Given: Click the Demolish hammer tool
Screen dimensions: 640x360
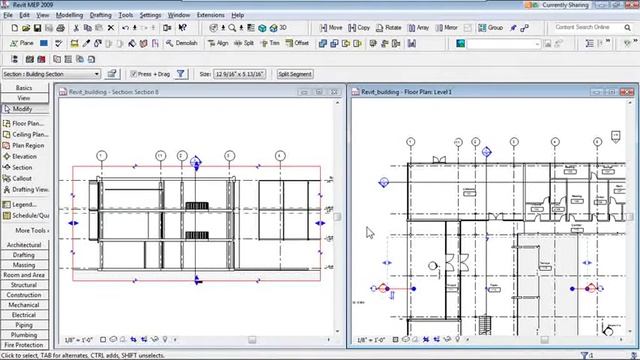Looking at the screenshot, I should pyautogui.click(x=181, y=43).
